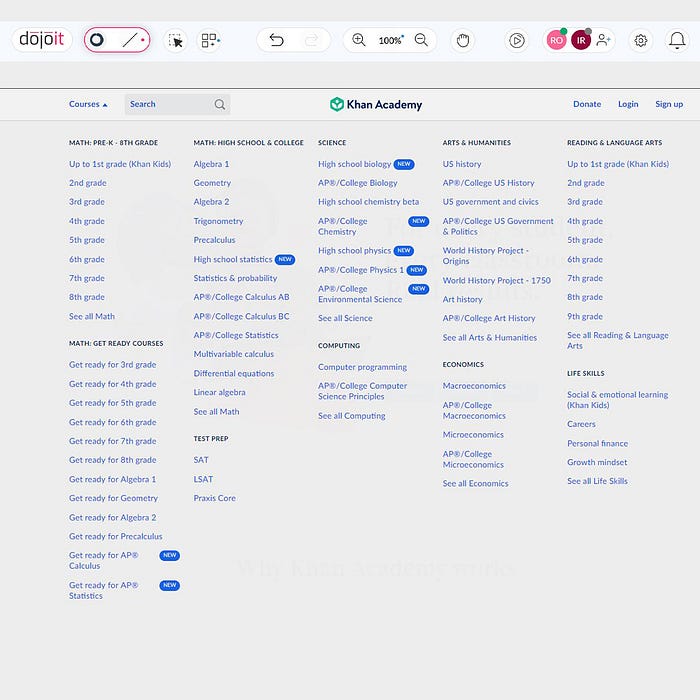Select the circle shape tool
This screenshot has height=700, width=700.
tap(97, 40)
